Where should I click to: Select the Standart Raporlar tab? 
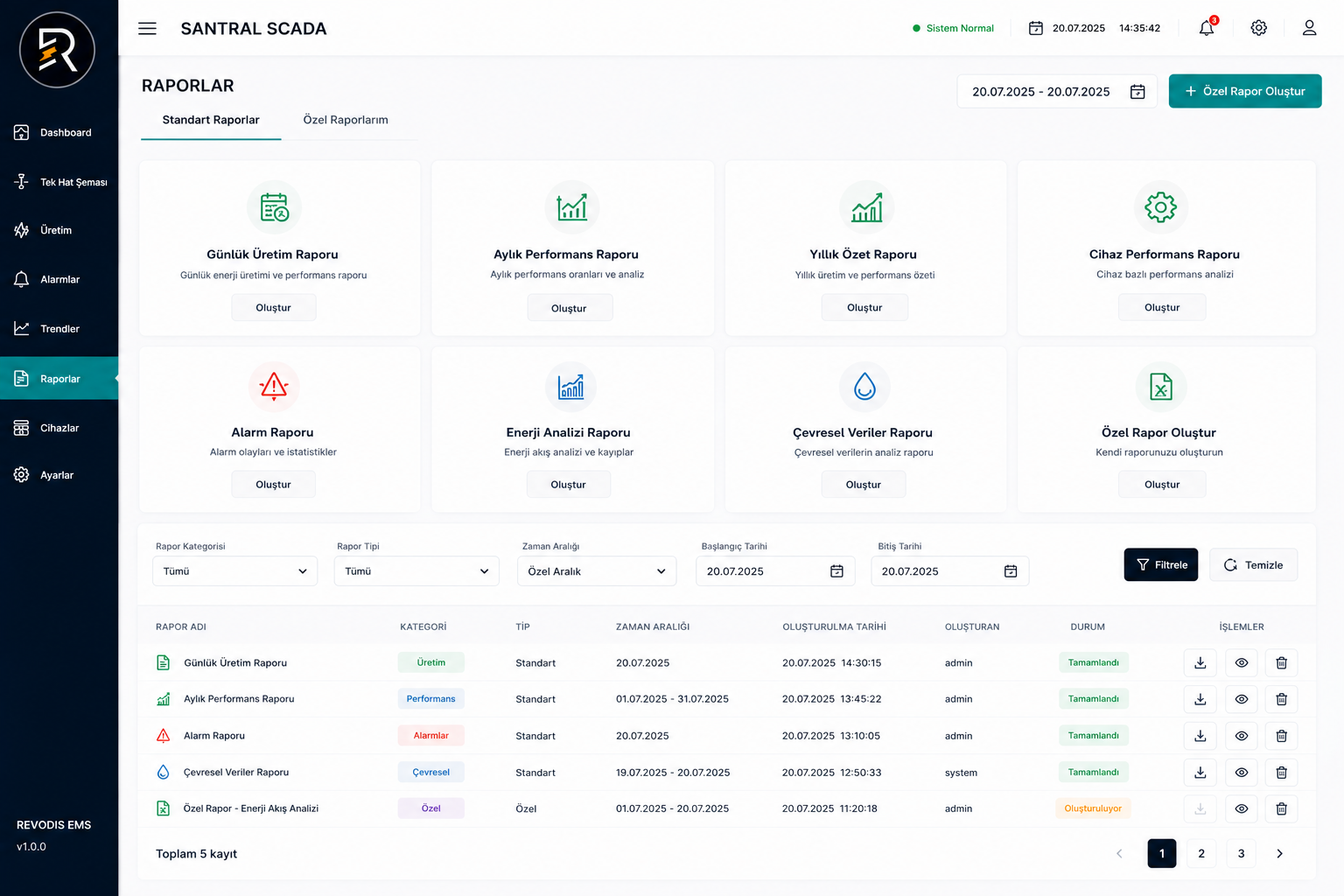[211, 120]
